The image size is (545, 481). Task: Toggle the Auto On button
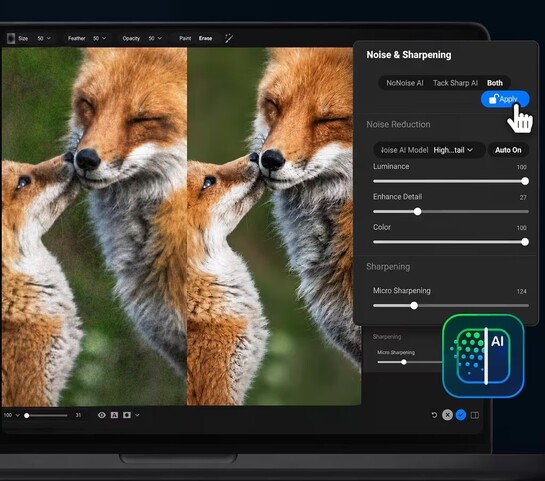(508, 150)
